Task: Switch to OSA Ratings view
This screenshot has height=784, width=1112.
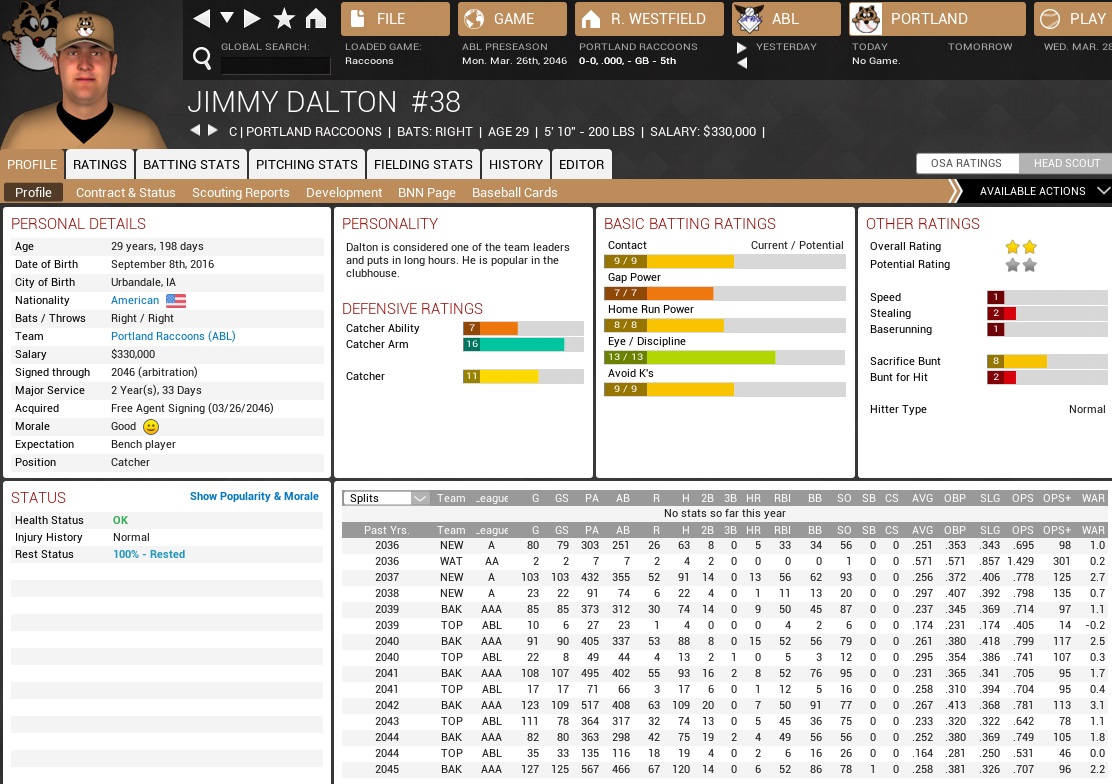Action: (x=965, y=163)
